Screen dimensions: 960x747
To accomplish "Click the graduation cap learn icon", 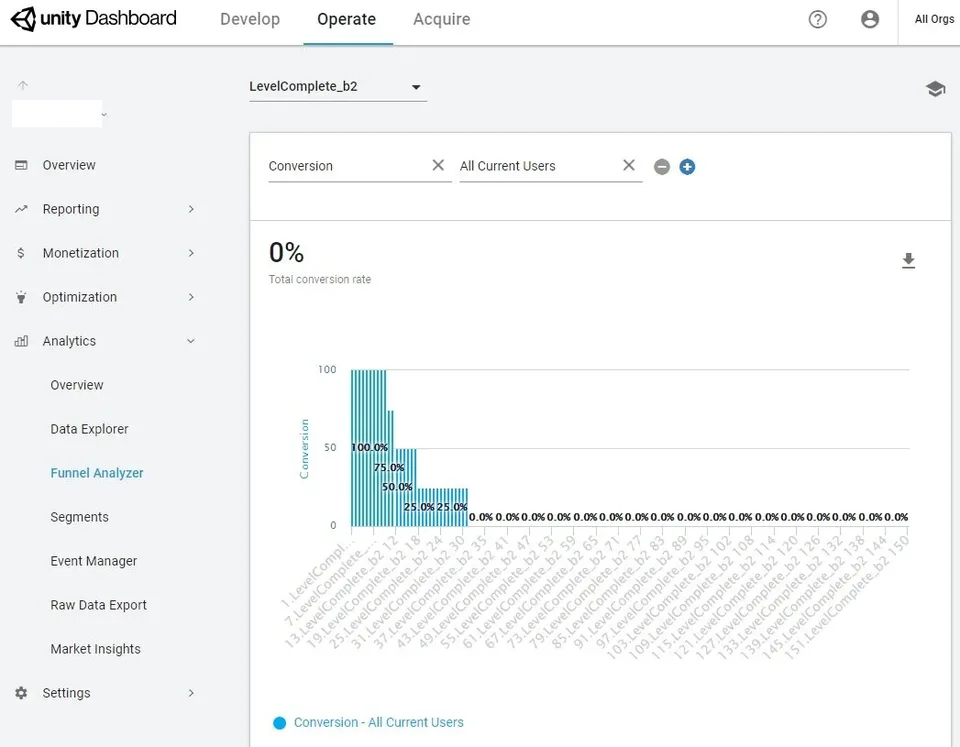I will pos(935,89).
